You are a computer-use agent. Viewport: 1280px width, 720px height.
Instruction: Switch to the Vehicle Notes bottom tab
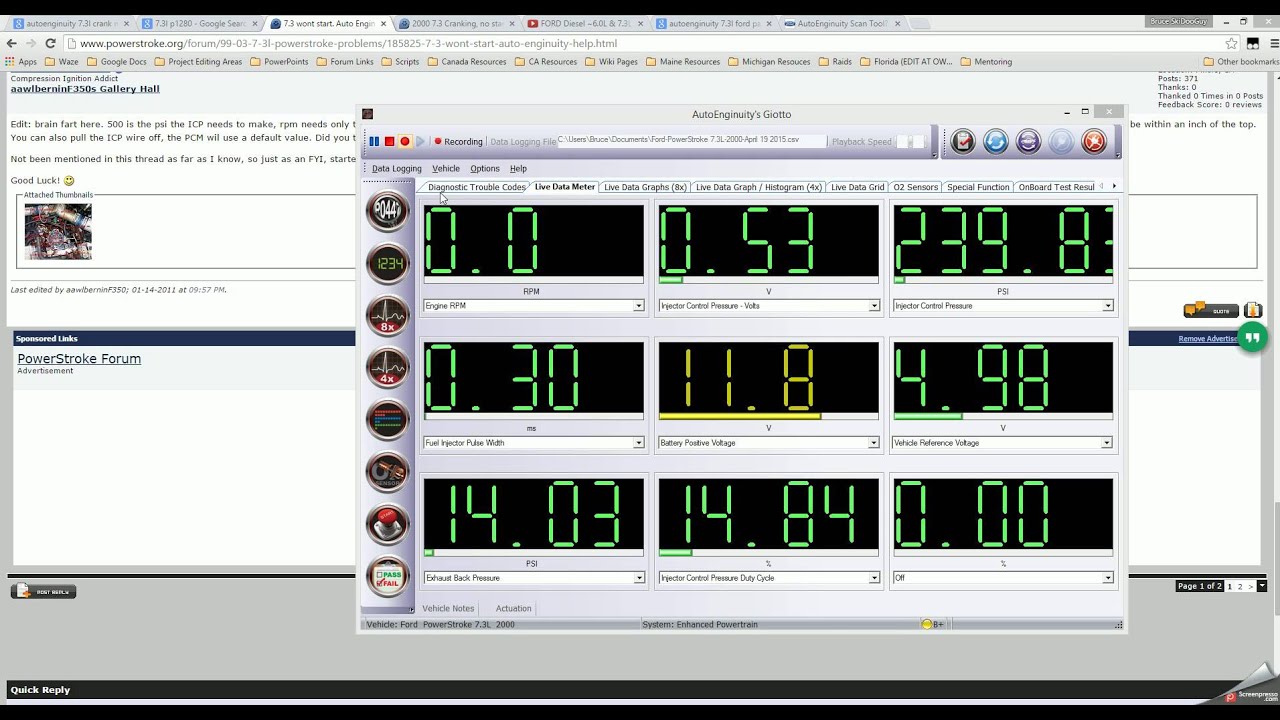click(448, 608)
